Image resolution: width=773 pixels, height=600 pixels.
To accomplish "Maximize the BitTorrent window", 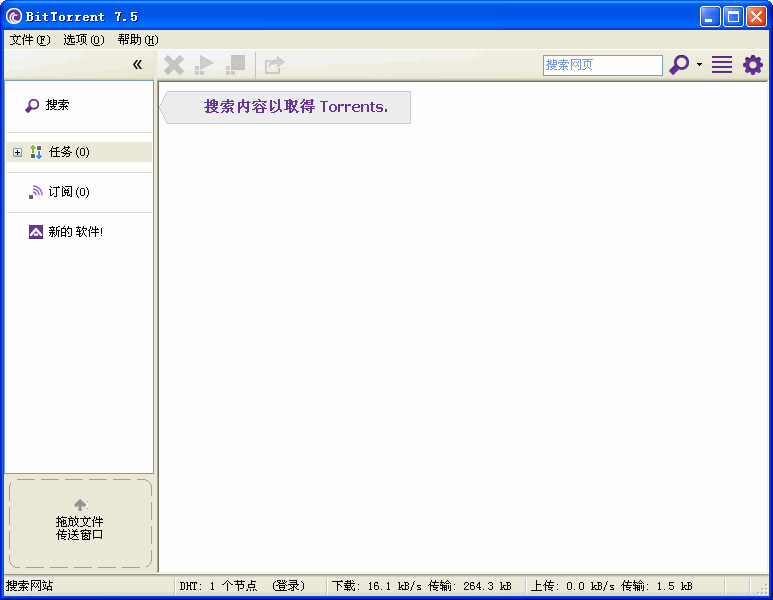I will (x=733, y=17).
